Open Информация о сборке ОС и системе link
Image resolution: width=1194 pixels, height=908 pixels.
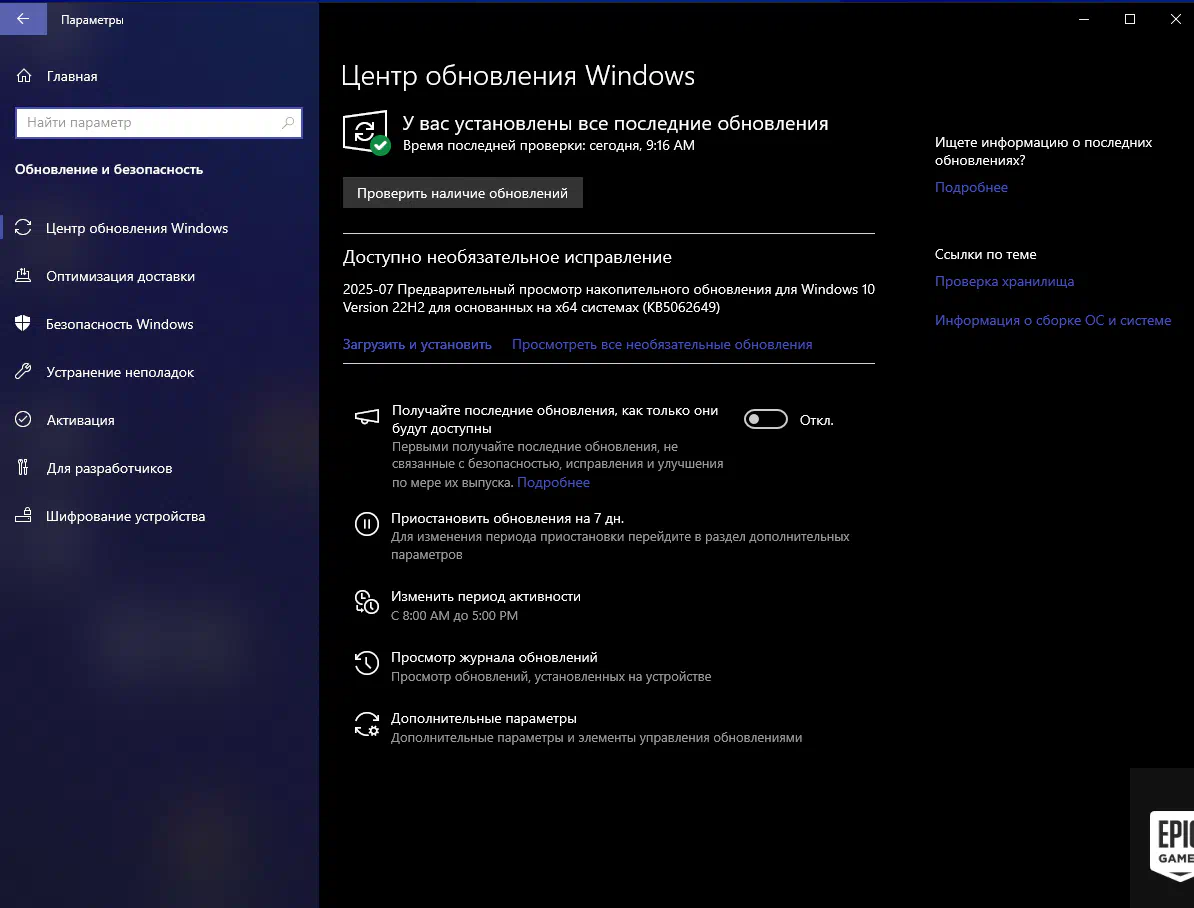pos(1052,321)
